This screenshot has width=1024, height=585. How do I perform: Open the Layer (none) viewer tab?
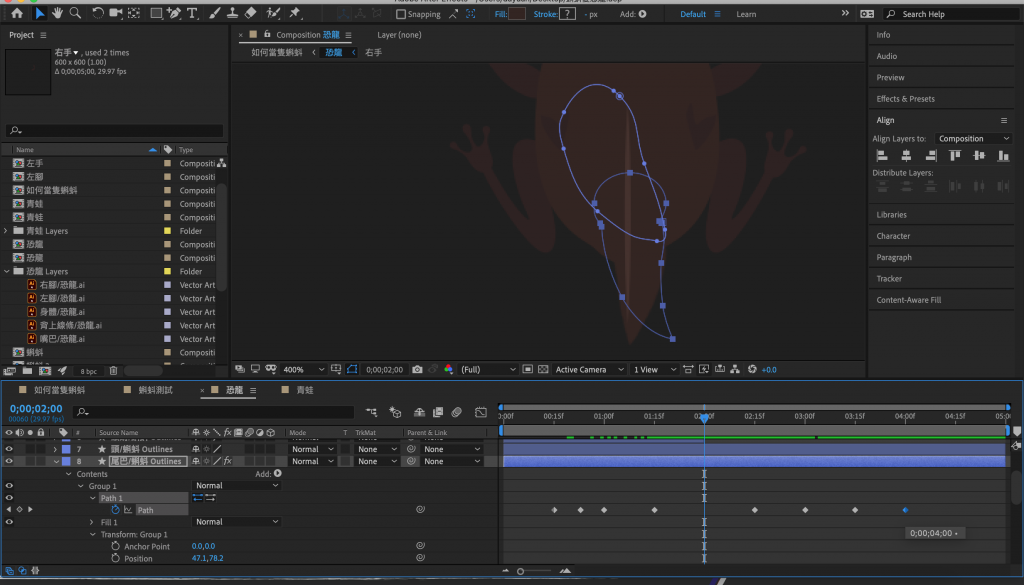click(x=399, y=35)
